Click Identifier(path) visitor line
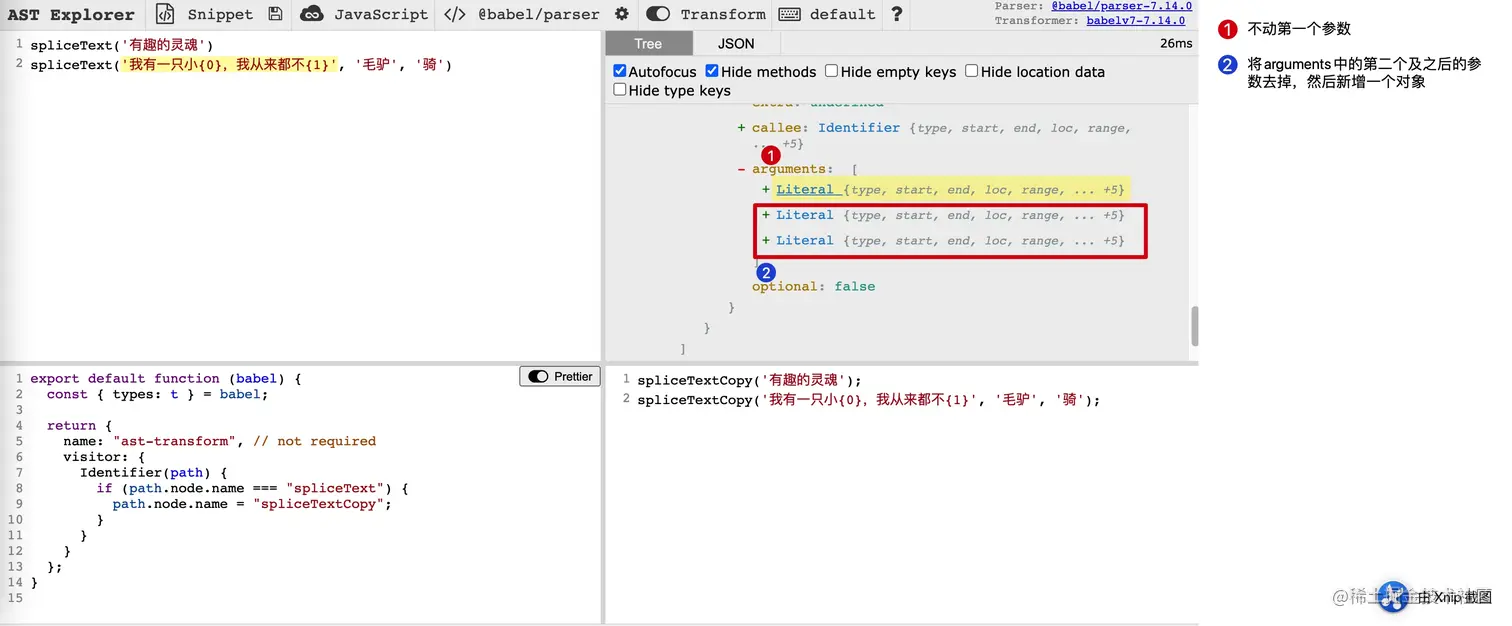1512x626 pixels. (155, 472)
